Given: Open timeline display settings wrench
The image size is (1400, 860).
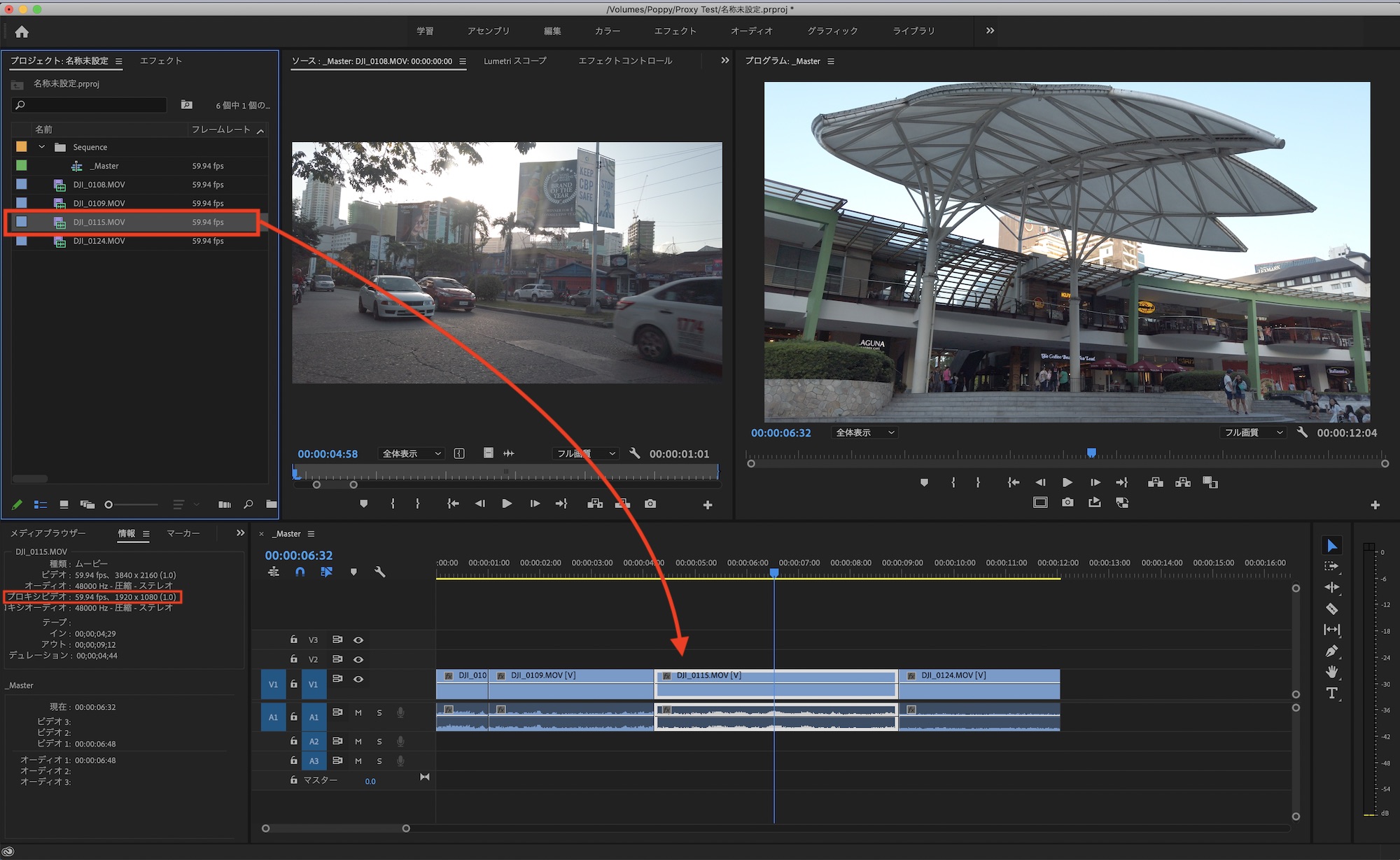Looking at the screenshot, I should coord(380,572).
